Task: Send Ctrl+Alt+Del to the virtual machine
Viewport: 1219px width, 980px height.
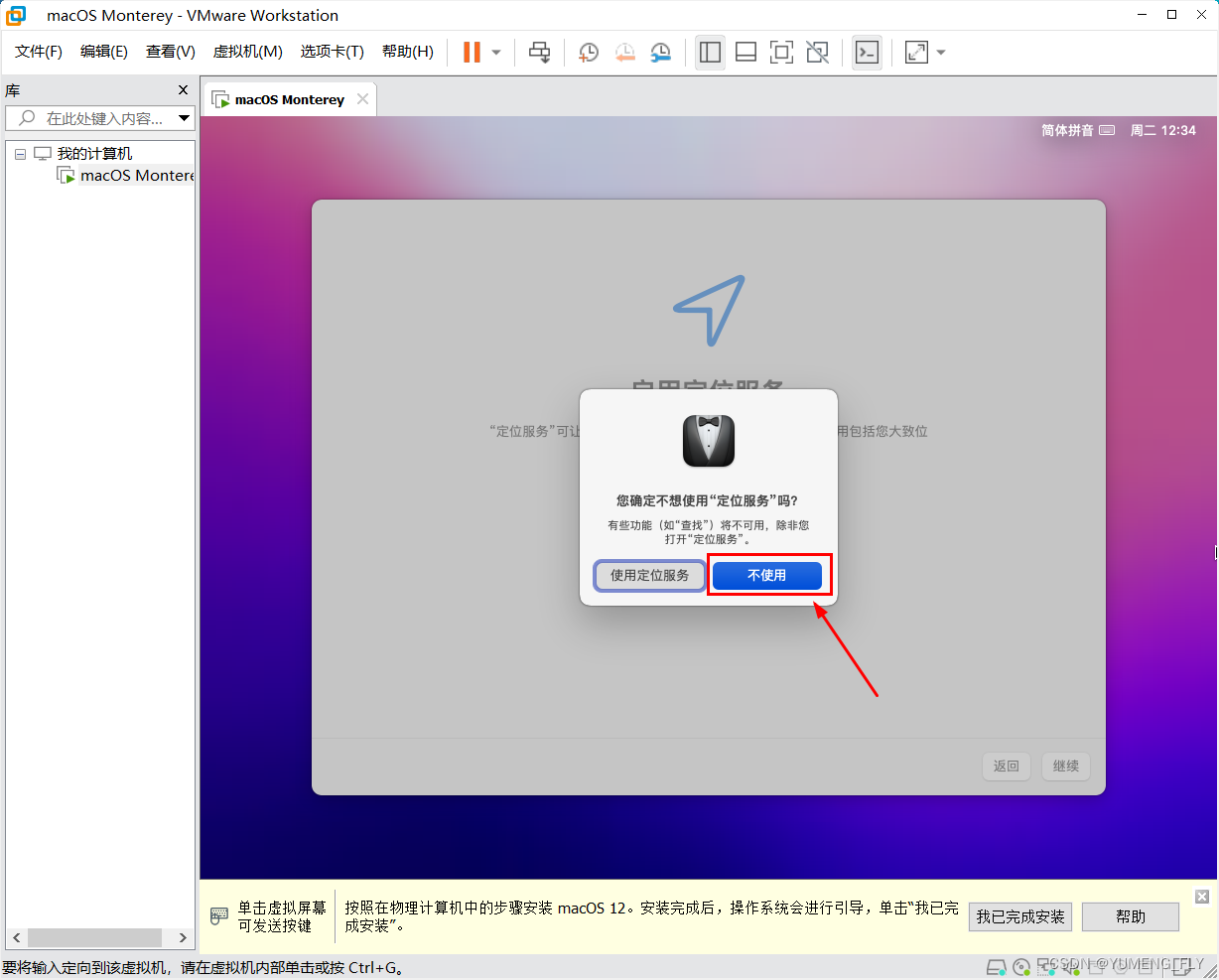Action: point(539,52)
